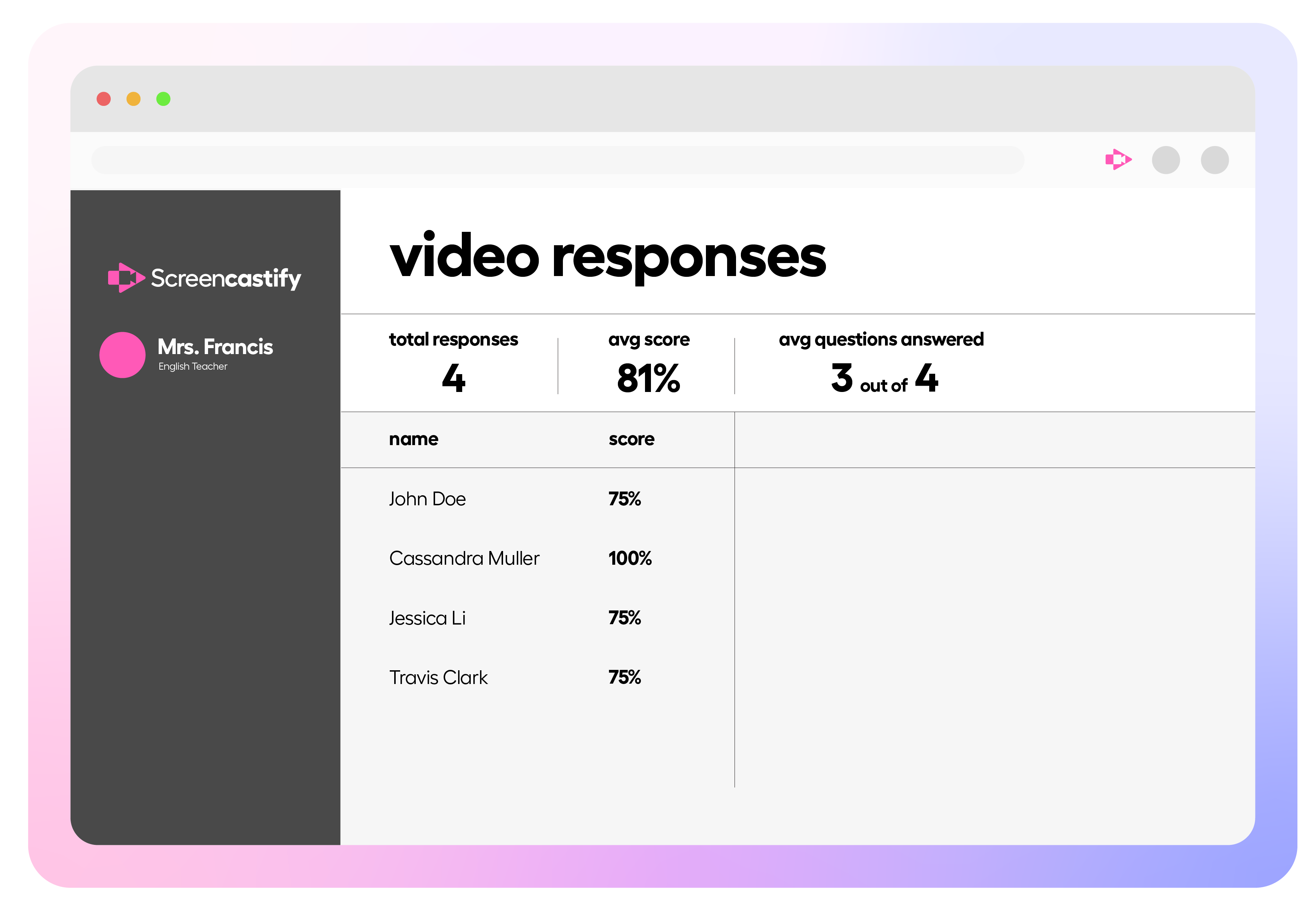Click the browser address bar
Screen dimensions: 1316x911
pos(557,160)
